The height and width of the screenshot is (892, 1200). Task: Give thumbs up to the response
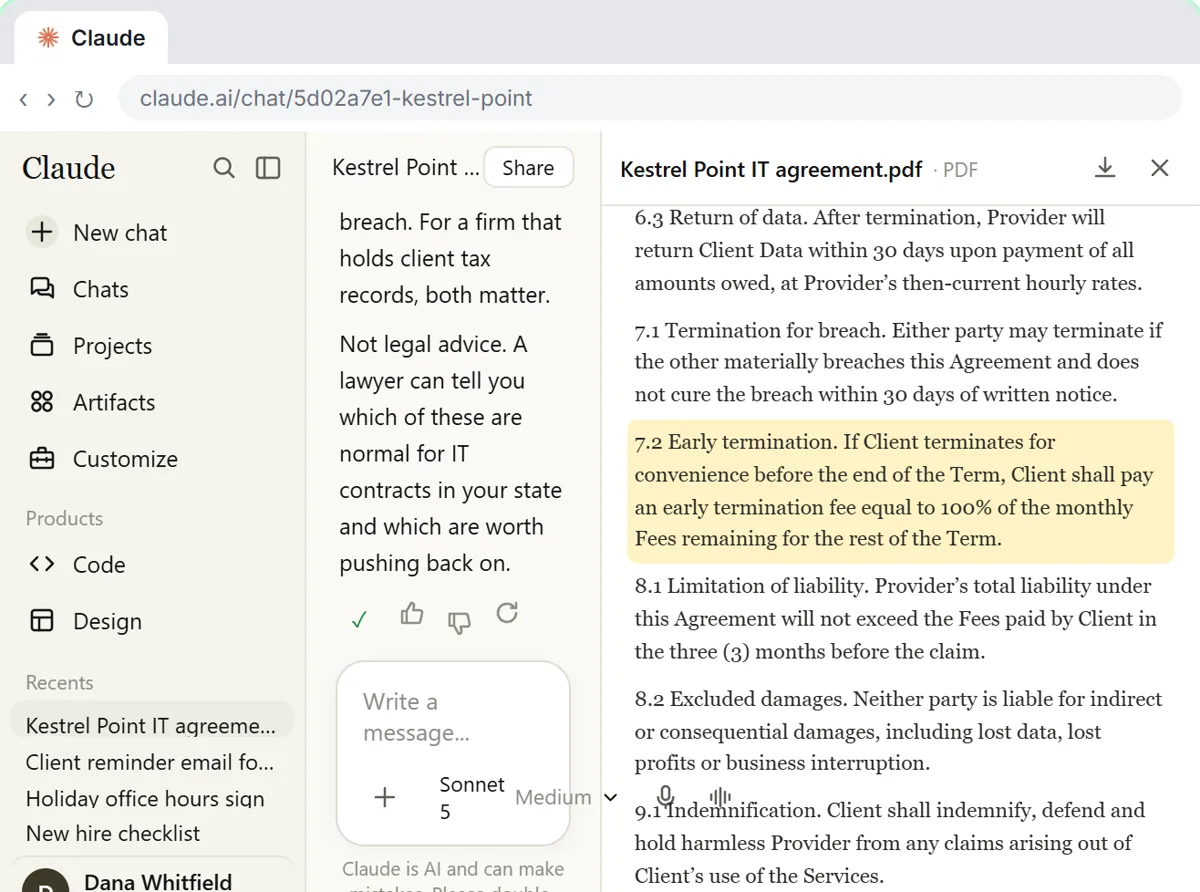click(412, 614)
